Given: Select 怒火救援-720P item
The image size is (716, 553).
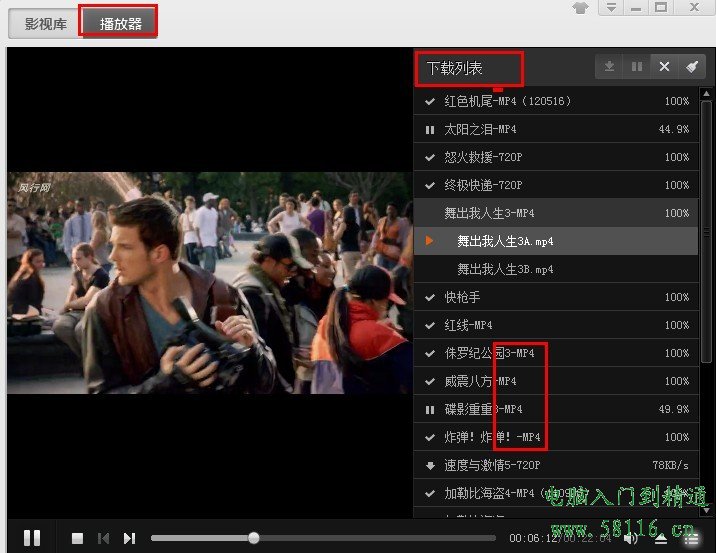Looking at the screenshot, I should pos(556,157).
